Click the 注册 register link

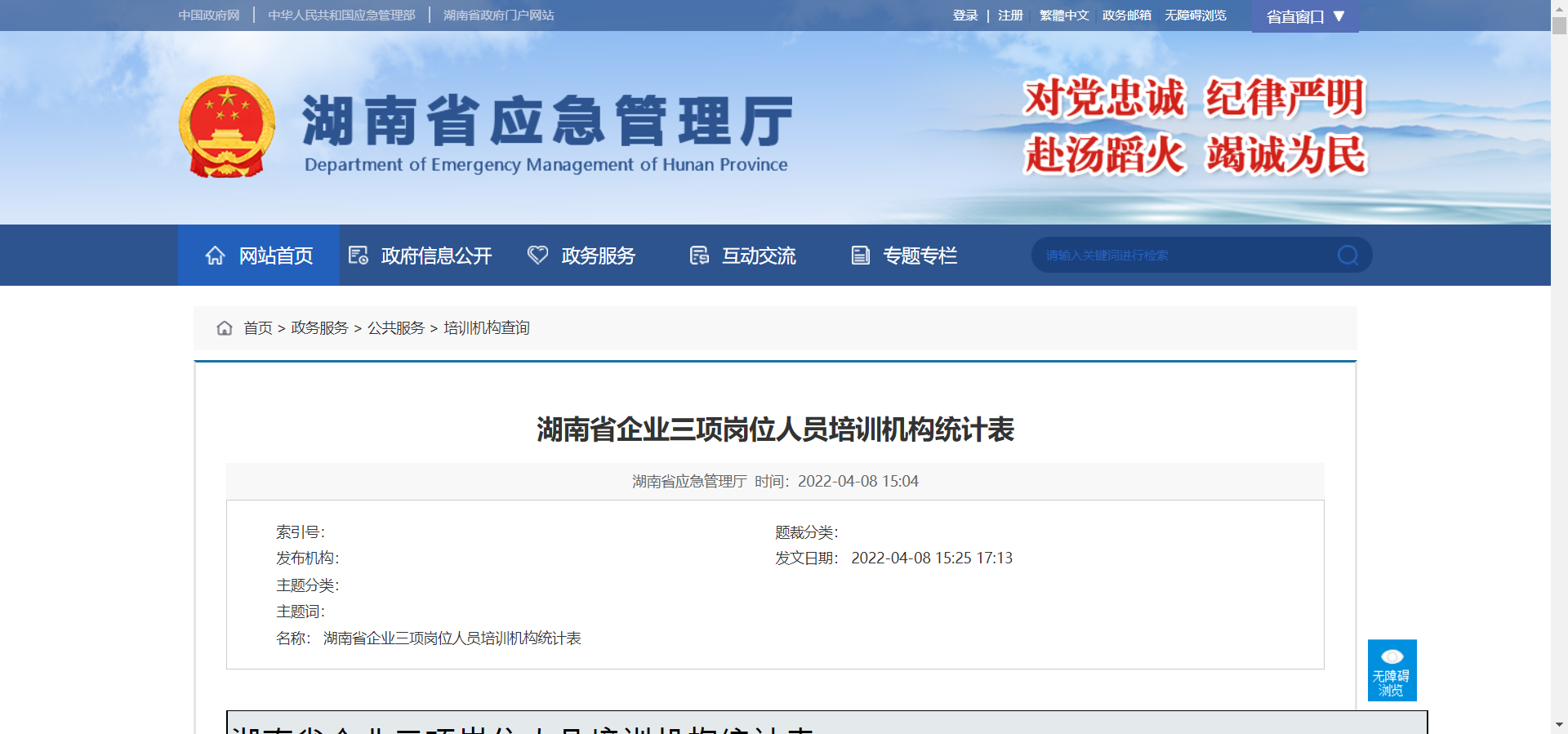click(x=1010, y=16)
